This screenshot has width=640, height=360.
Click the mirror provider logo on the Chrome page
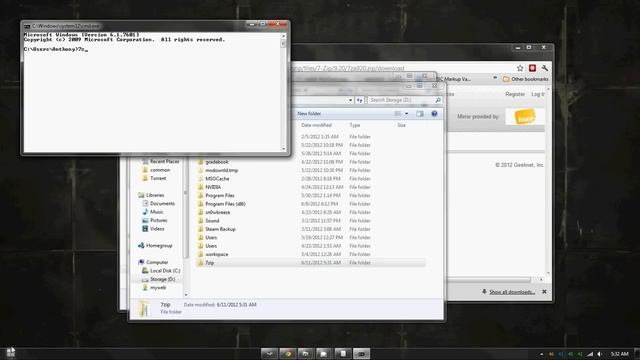[x=525, y=117]
